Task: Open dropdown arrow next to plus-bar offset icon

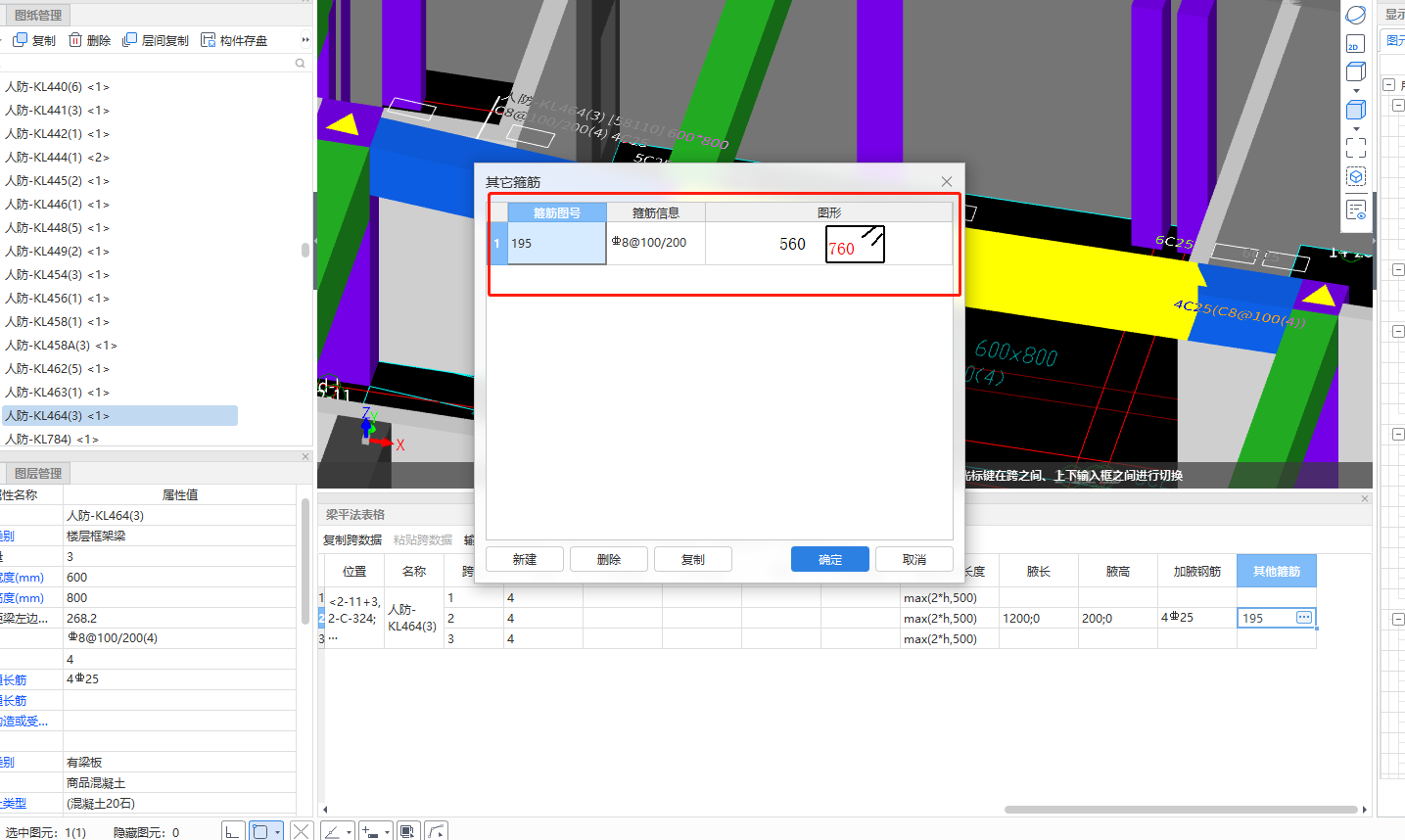Action: (x=387, y=832)
